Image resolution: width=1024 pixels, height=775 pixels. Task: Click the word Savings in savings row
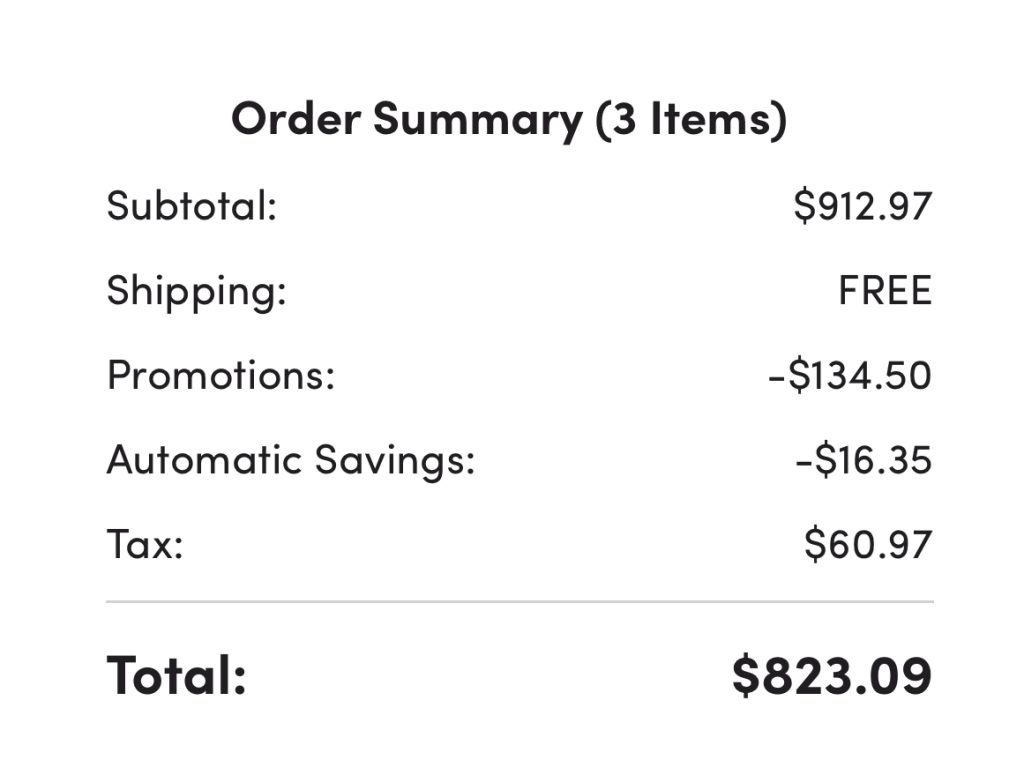[395, 460]
